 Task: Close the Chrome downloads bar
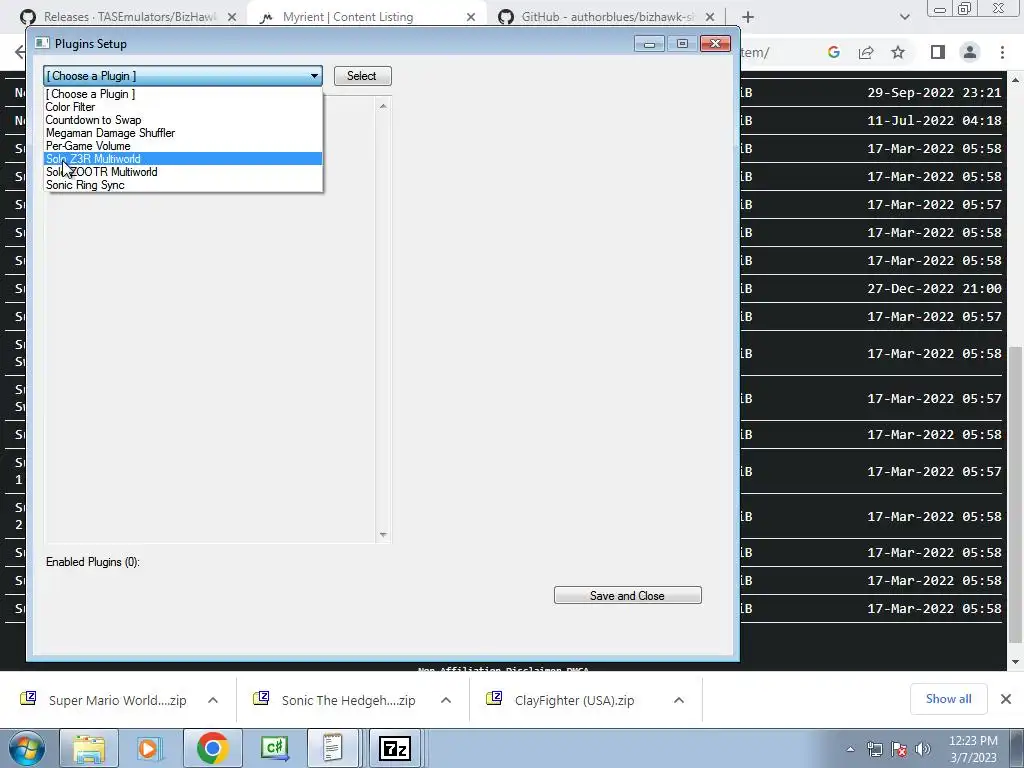(1006, 699)
